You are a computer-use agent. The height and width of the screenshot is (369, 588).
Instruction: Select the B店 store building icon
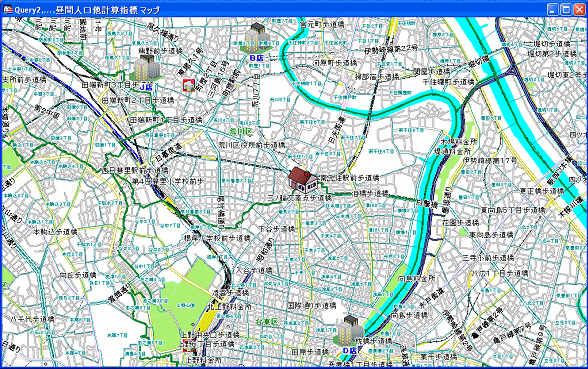click(258, 38)
